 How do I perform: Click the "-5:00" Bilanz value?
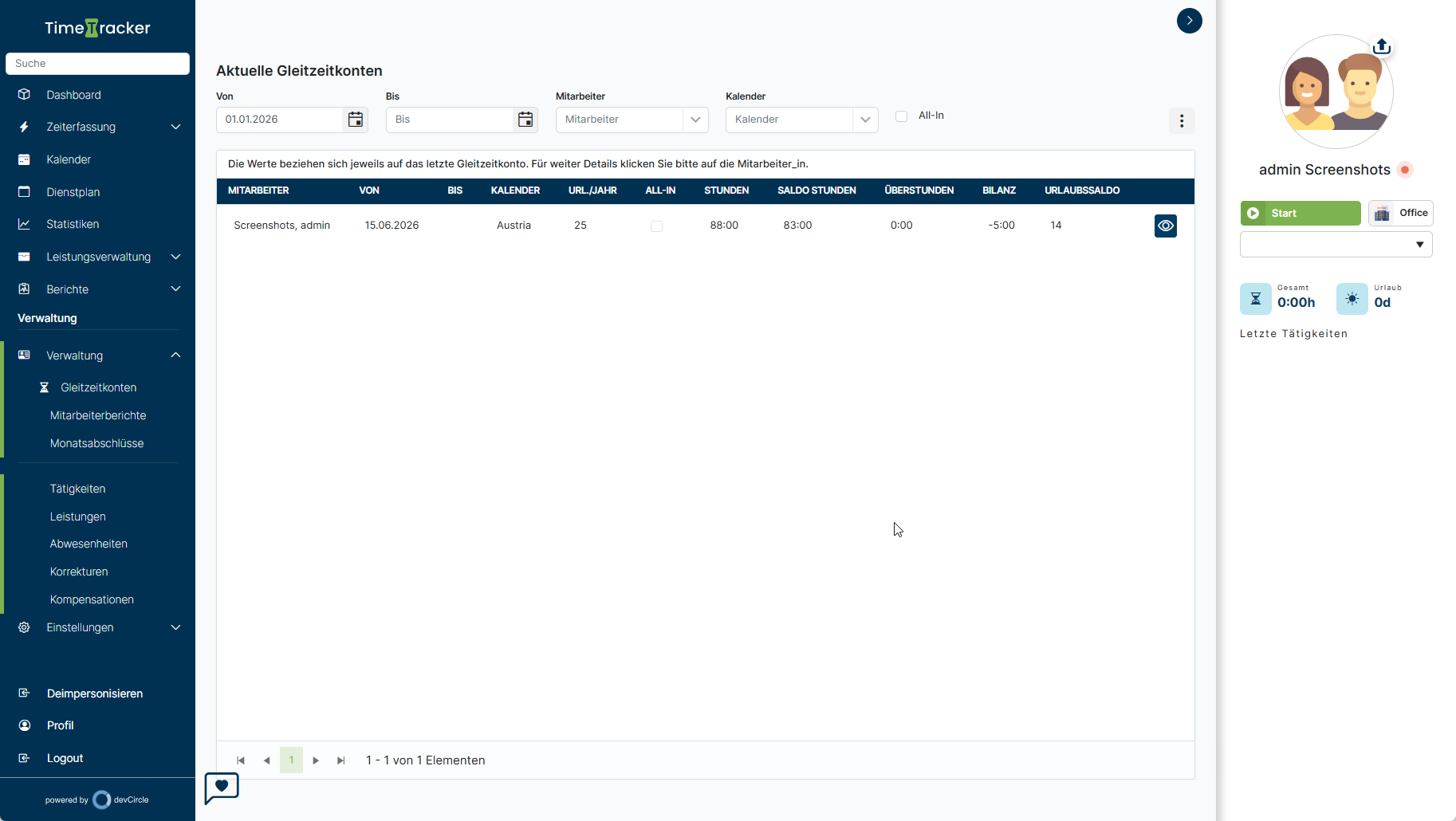point(1001,226)
